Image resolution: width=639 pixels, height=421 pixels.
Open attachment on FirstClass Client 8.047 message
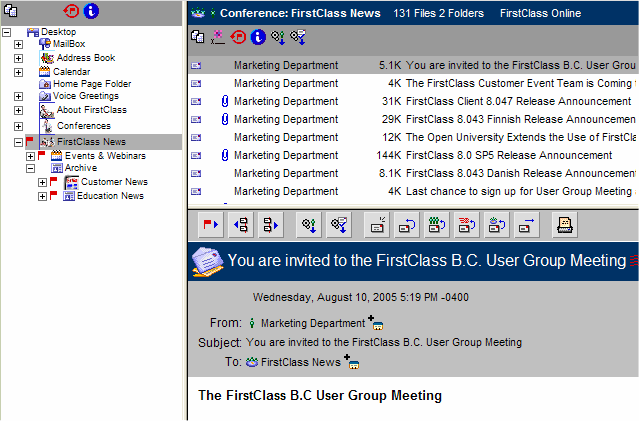224,102
